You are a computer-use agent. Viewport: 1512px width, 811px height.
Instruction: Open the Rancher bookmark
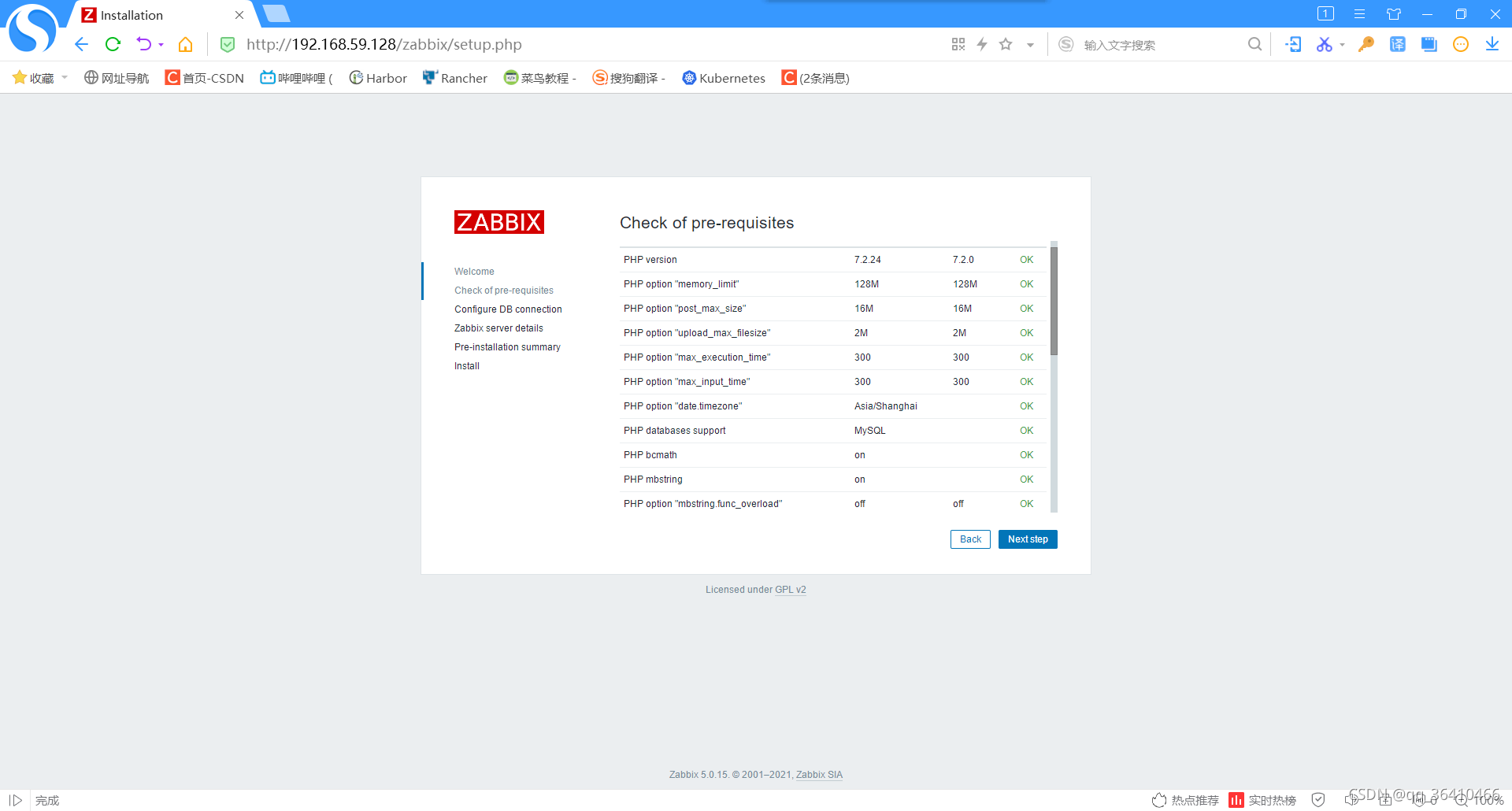[x=455, y=78]
